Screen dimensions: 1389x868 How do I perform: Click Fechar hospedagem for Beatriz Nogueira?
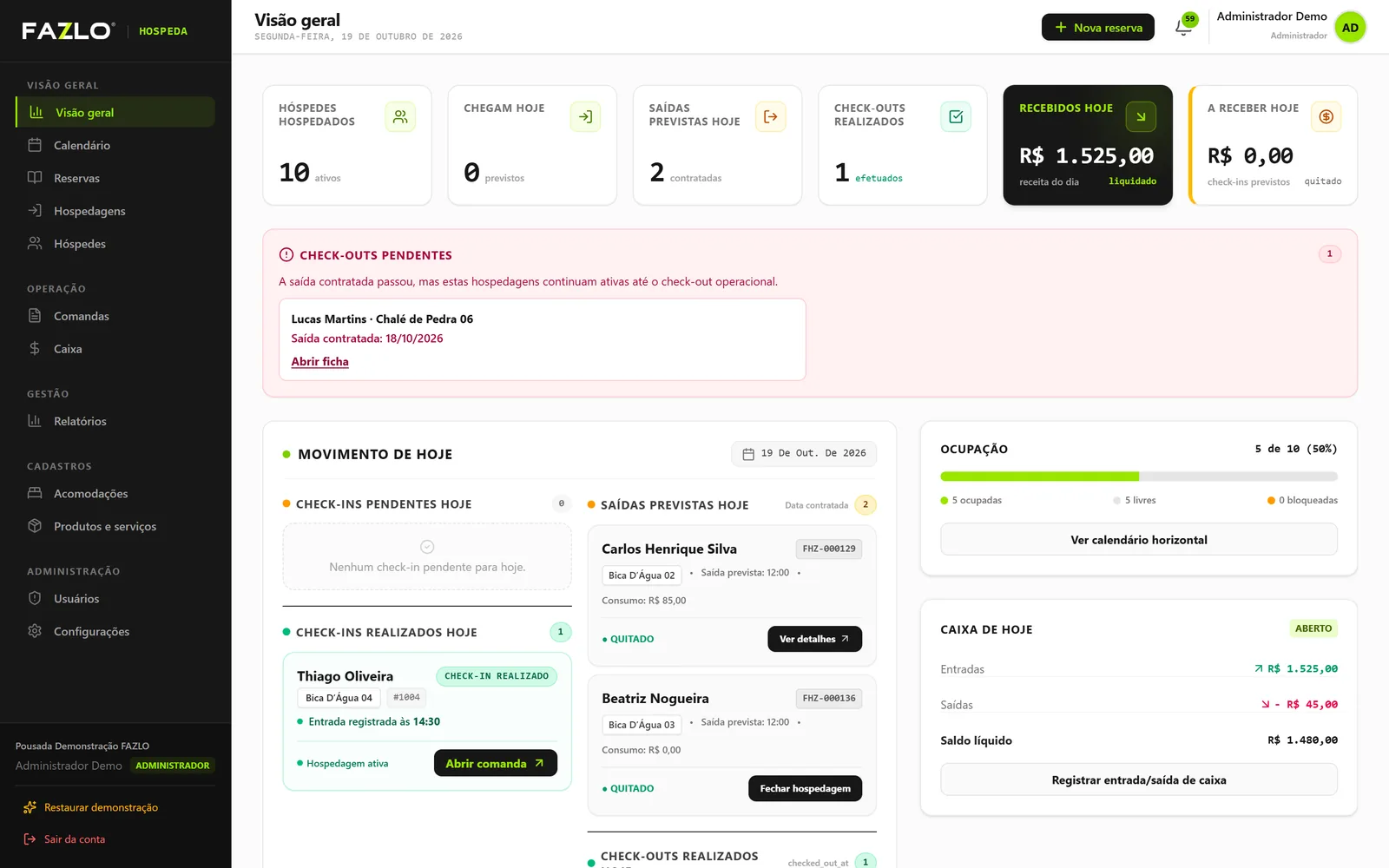coord(805,788)
